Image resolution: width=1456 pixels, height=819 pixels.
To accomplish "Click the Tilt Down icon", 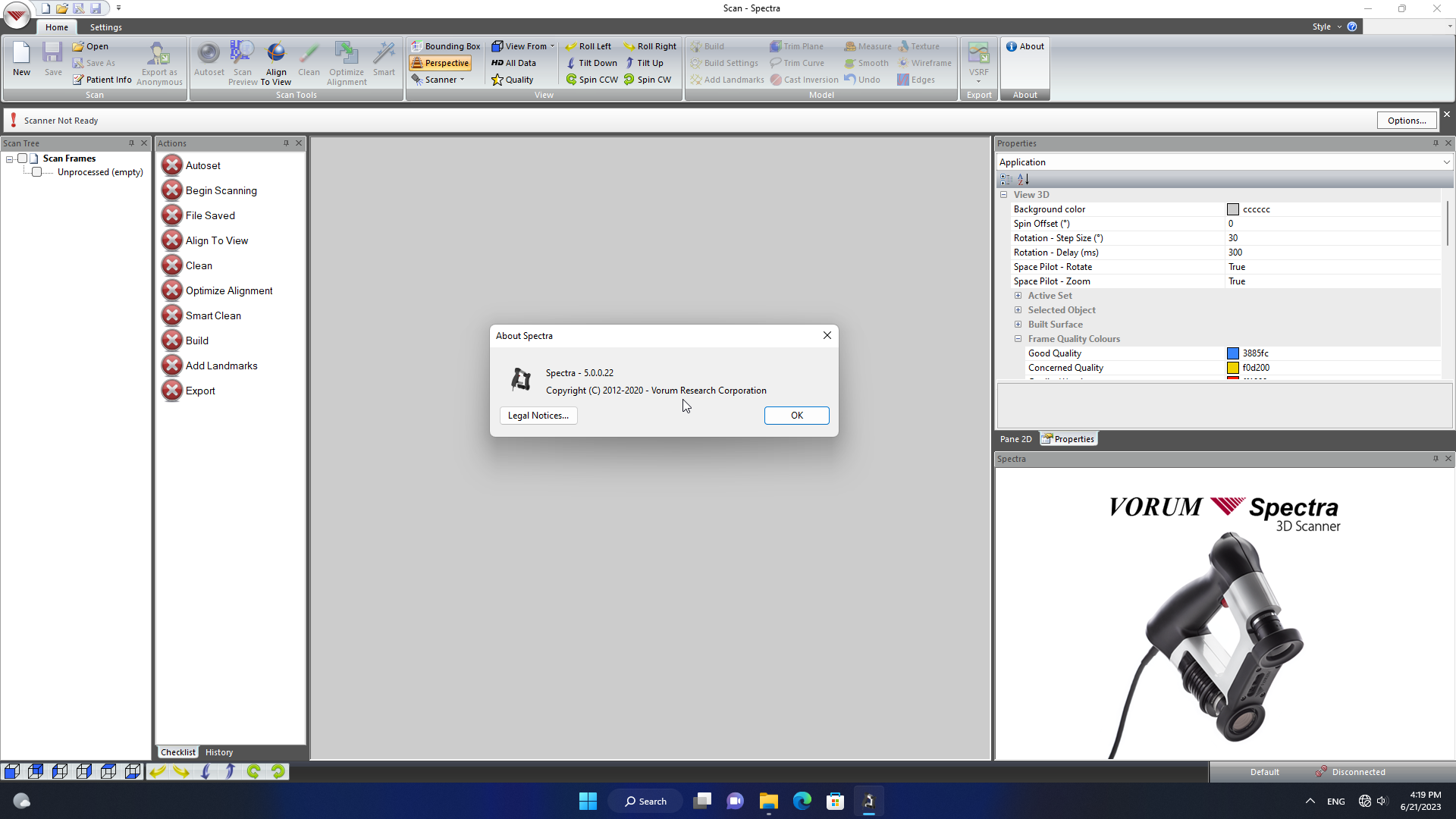I will (x=571, y=63).
